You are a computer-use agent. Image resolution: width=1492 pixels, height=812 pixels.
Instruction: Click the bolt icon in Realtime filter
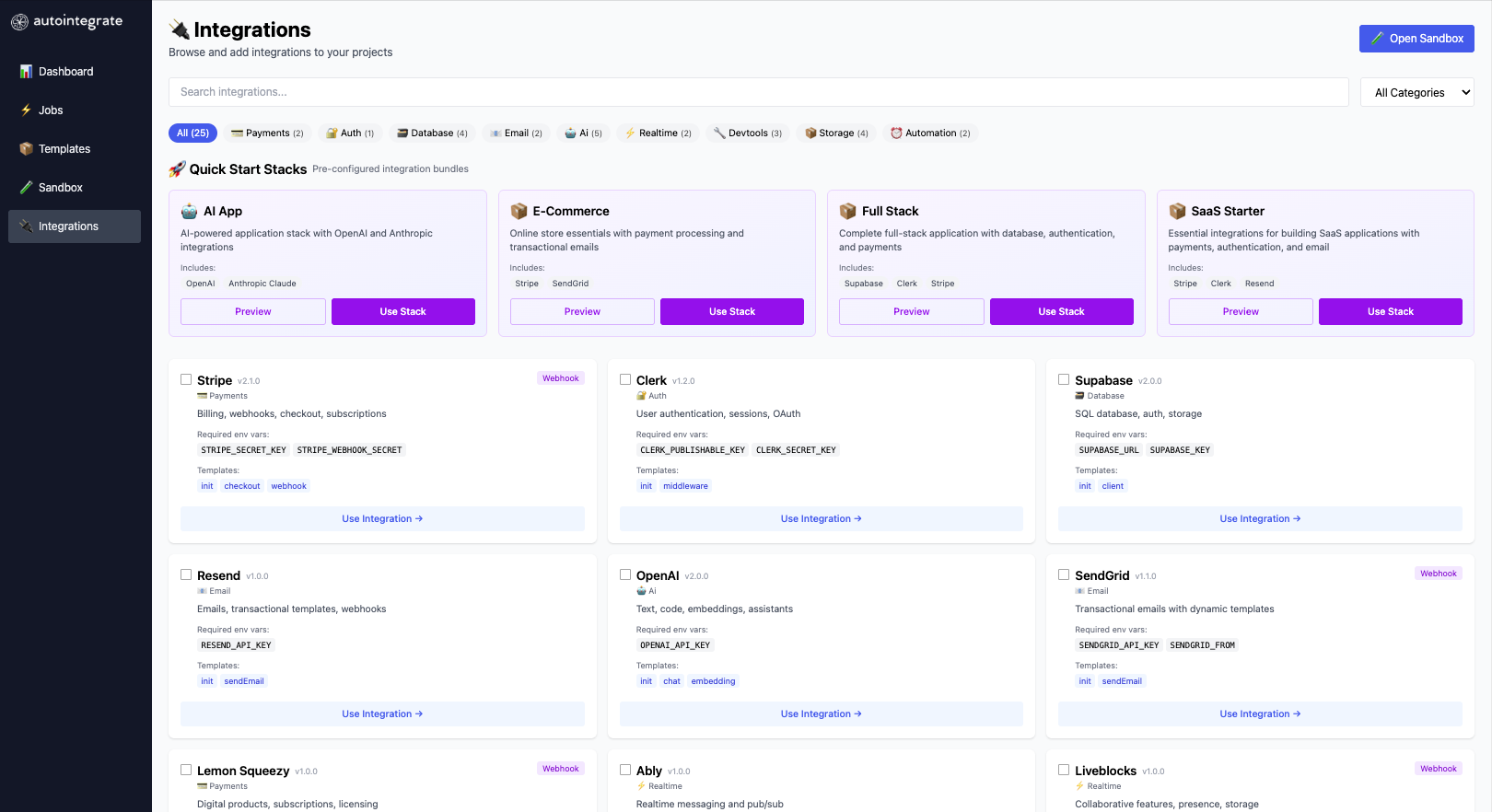(x=630, y=133)
